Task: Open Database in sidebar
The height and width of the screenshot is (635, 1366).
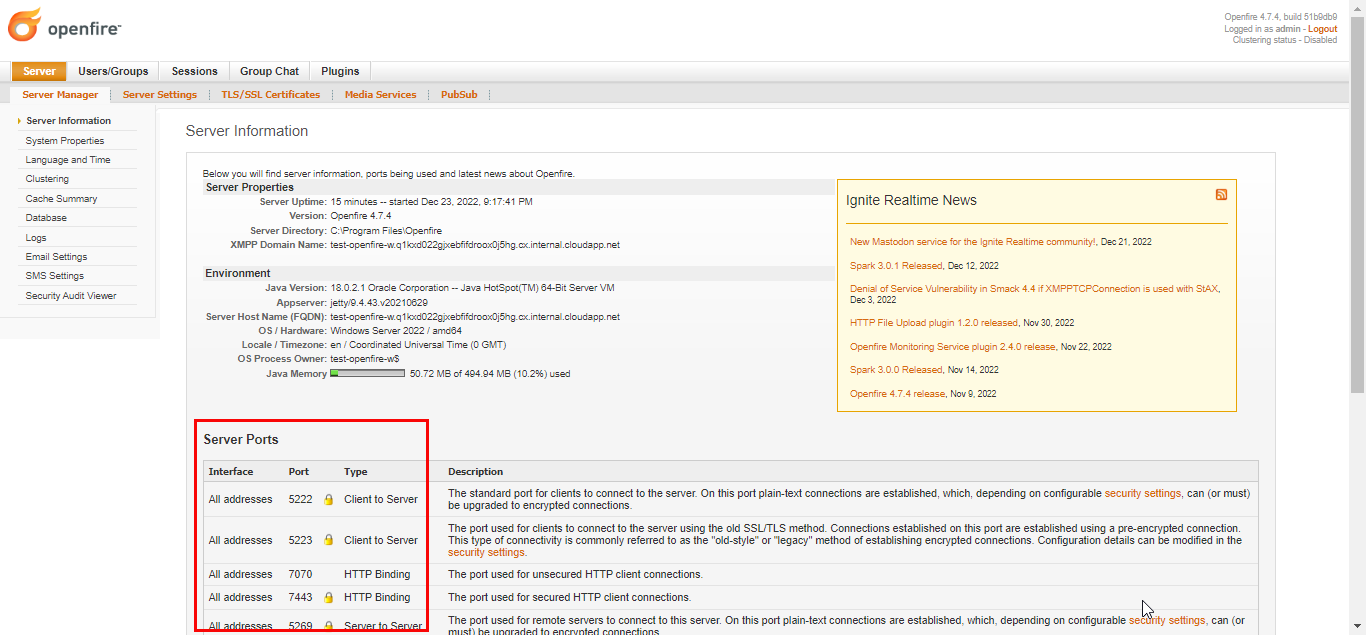Action: pos(46,218)
